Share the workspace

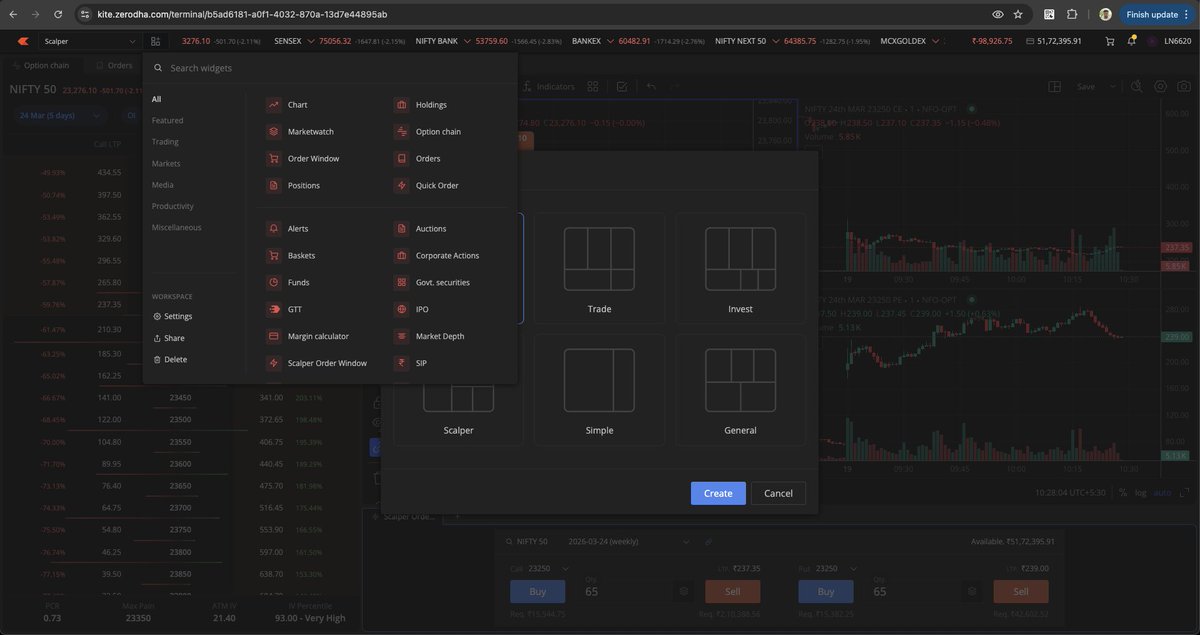[x=169, y=338]
